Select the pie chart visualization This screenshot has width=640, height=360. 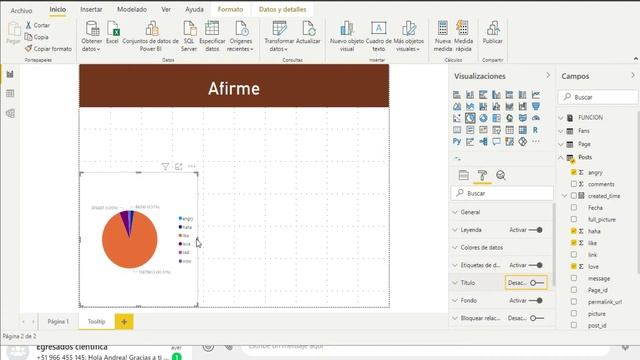tap(470, 118)
